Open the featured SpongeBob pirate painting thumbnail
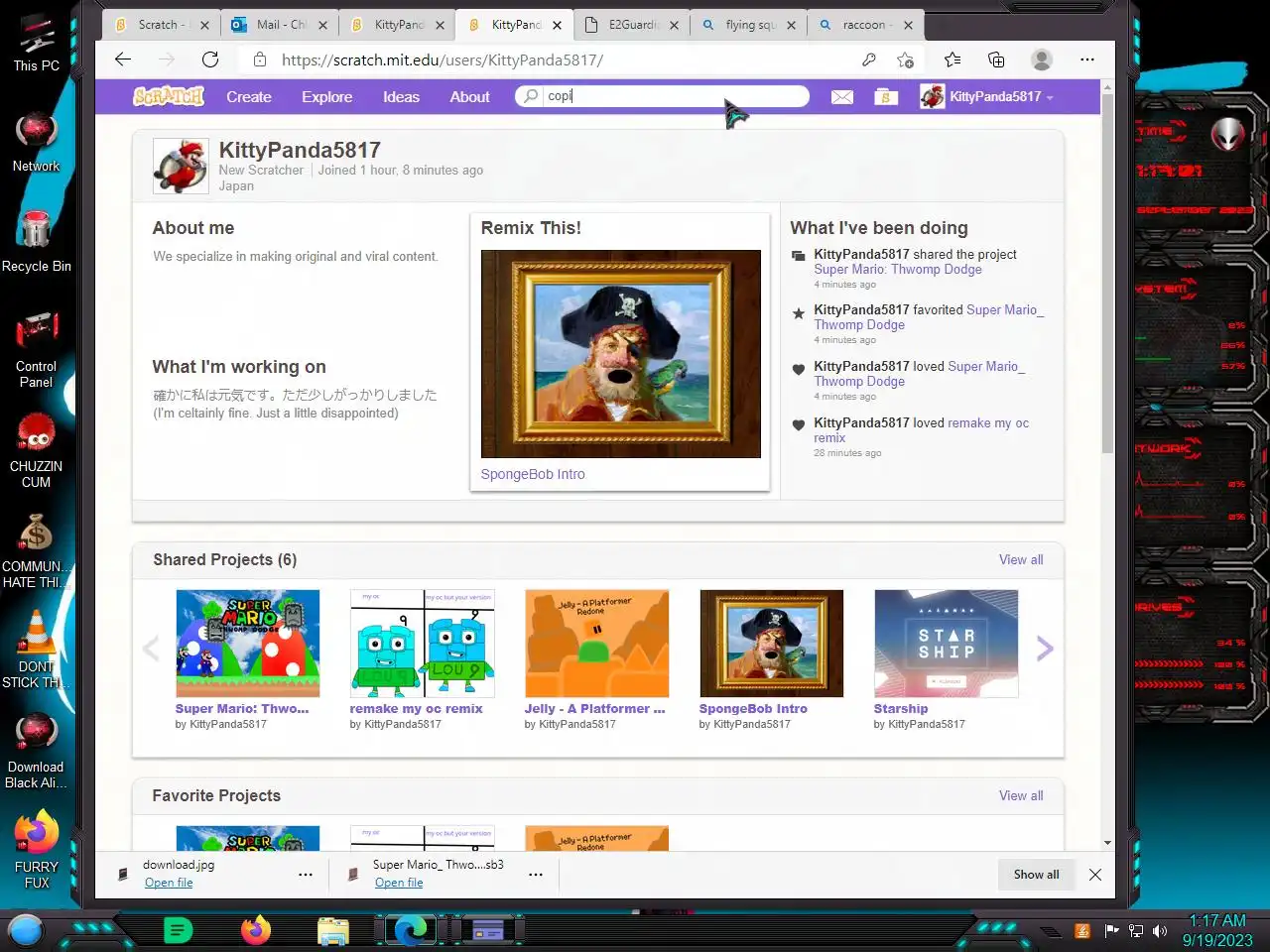Viewport: 1270px width, 952px height. point(621,354)
